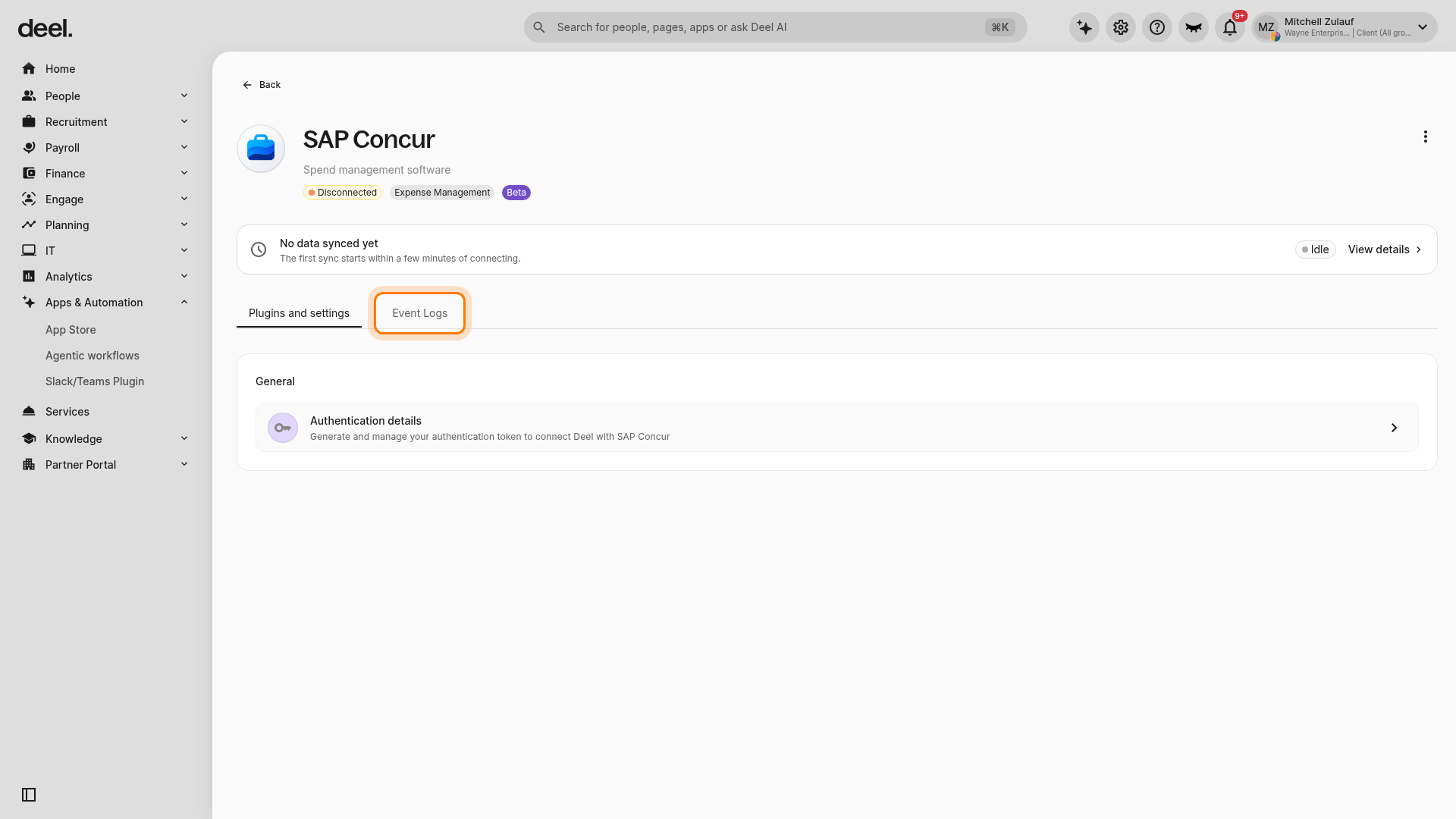Select the Plugins and settings tab
This screenshot has height=819, width=1456.
click(x=299, y=313)
